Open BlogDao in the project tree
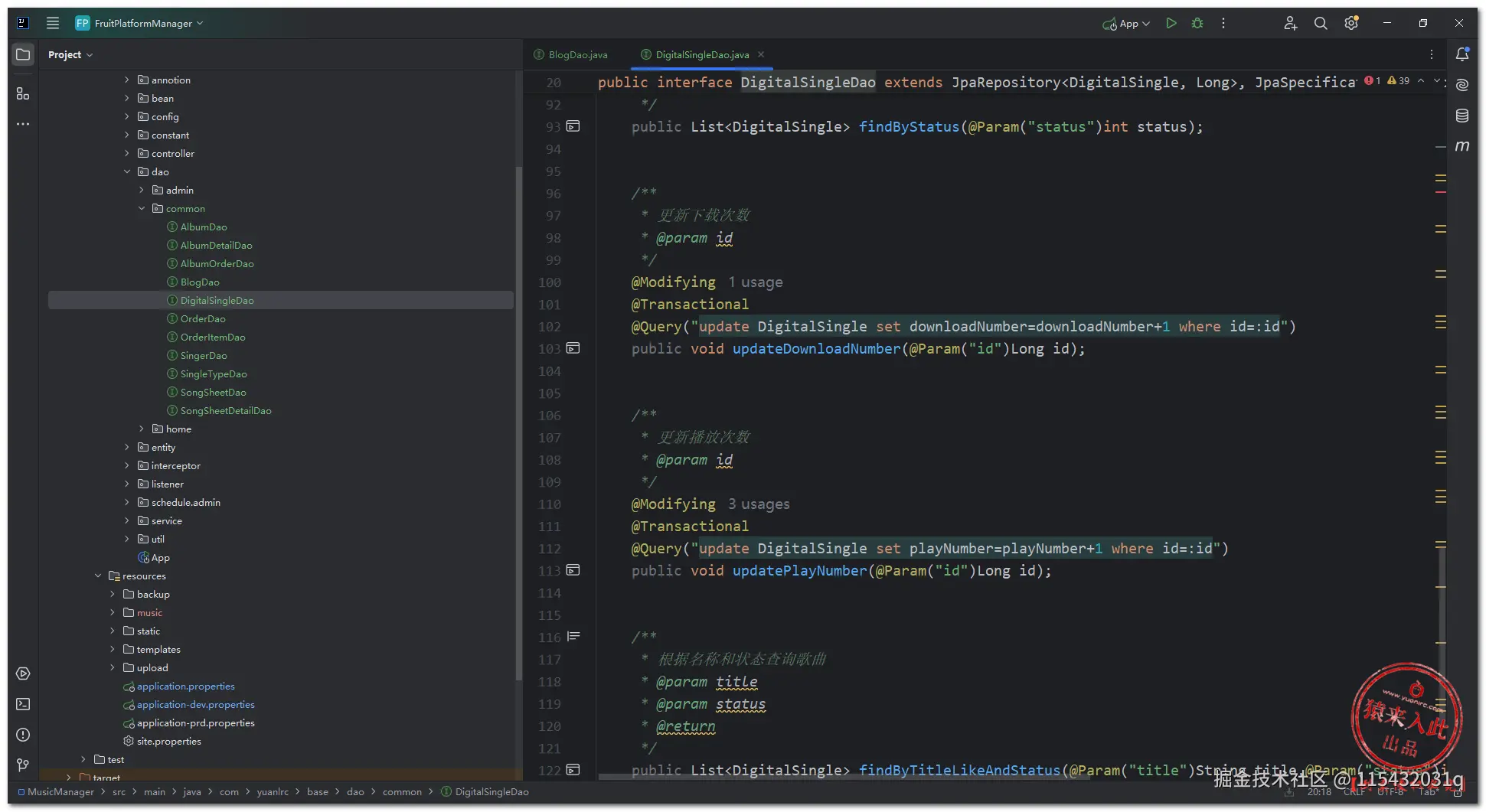Viewport: 1486px width, 812px height. [200, 282]
